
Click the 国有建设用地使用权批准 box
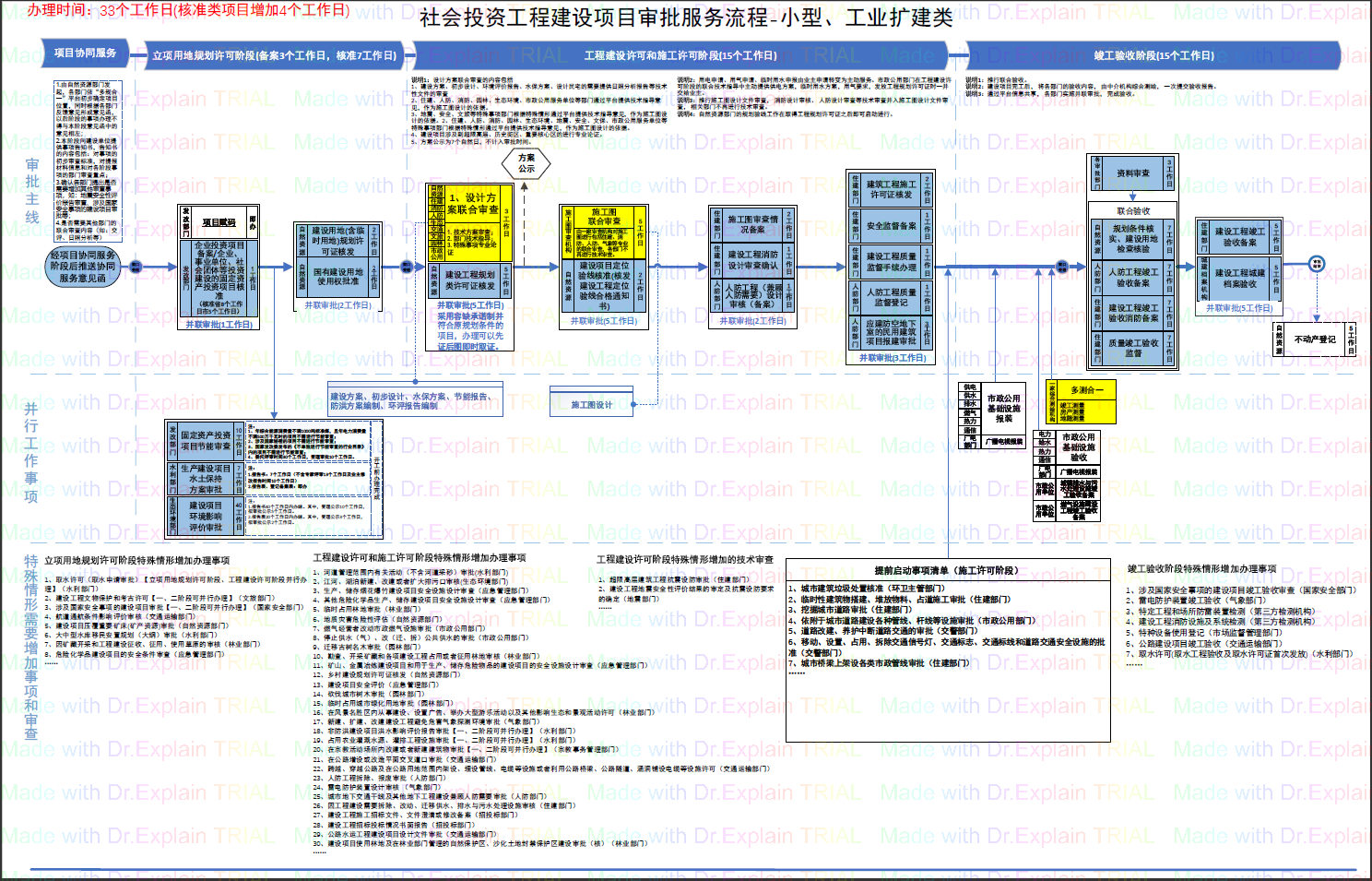tap(338, 277)
